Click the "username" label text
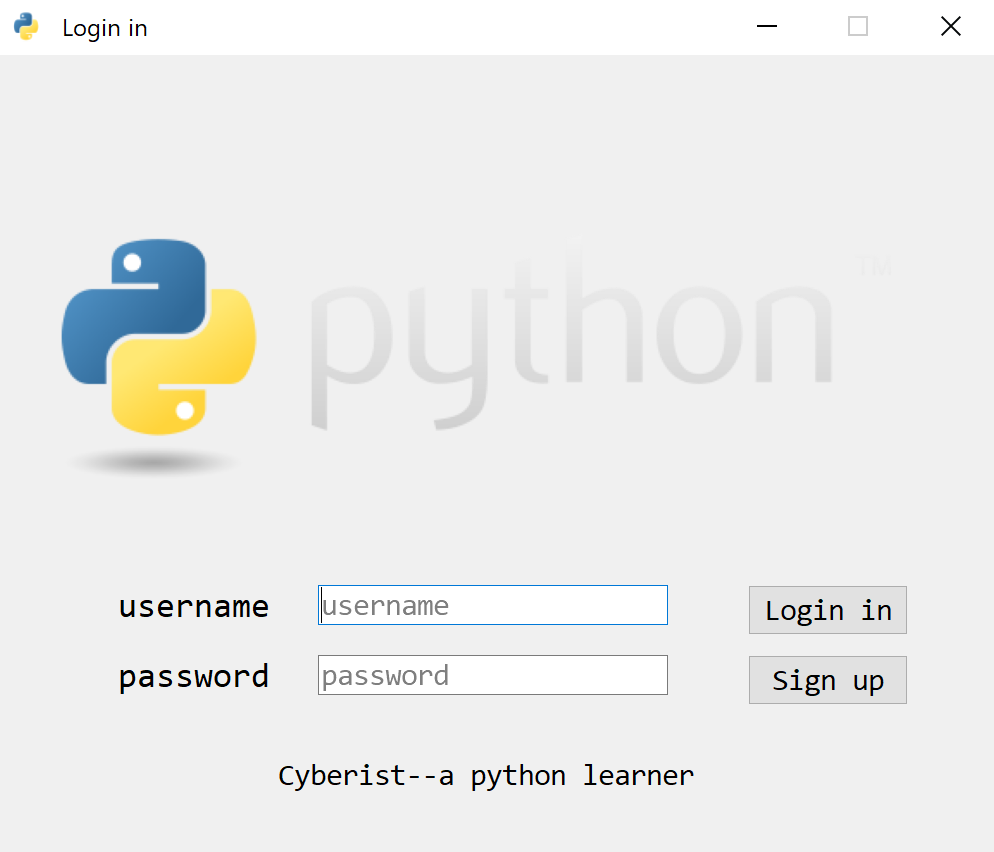 [194, 607]
